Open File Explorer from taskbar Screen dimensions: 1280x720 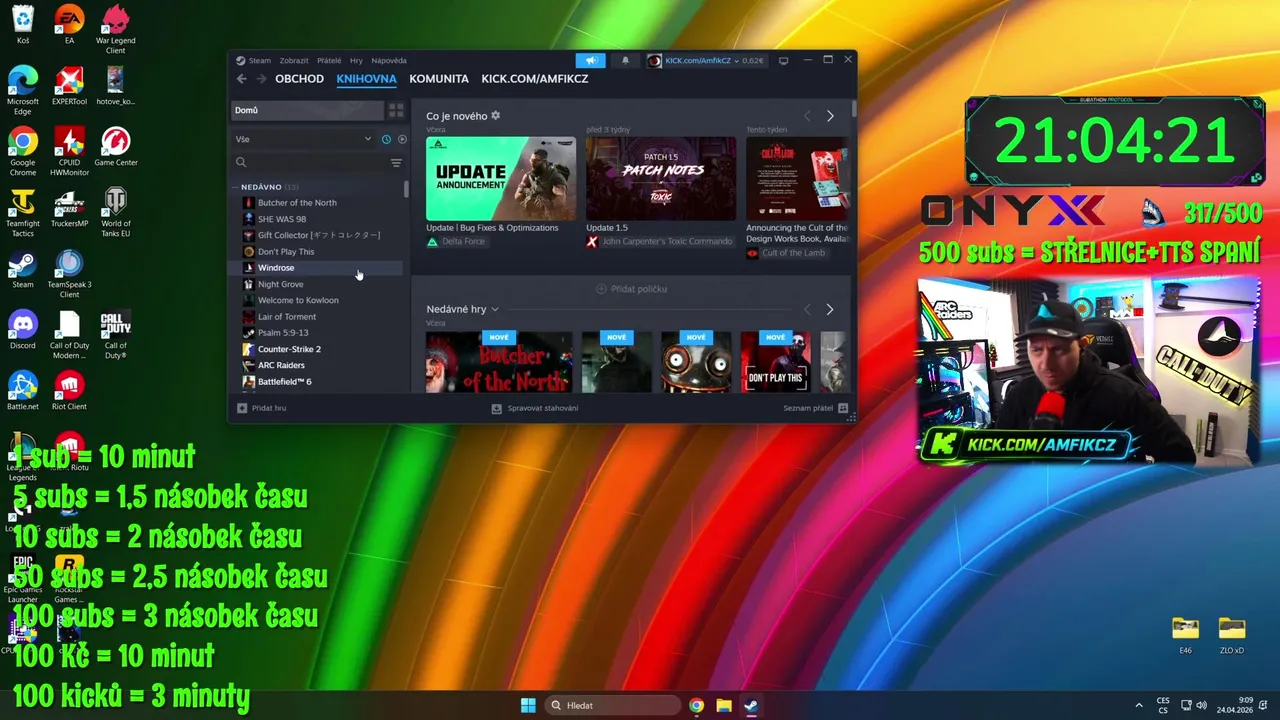click(723, 705)
